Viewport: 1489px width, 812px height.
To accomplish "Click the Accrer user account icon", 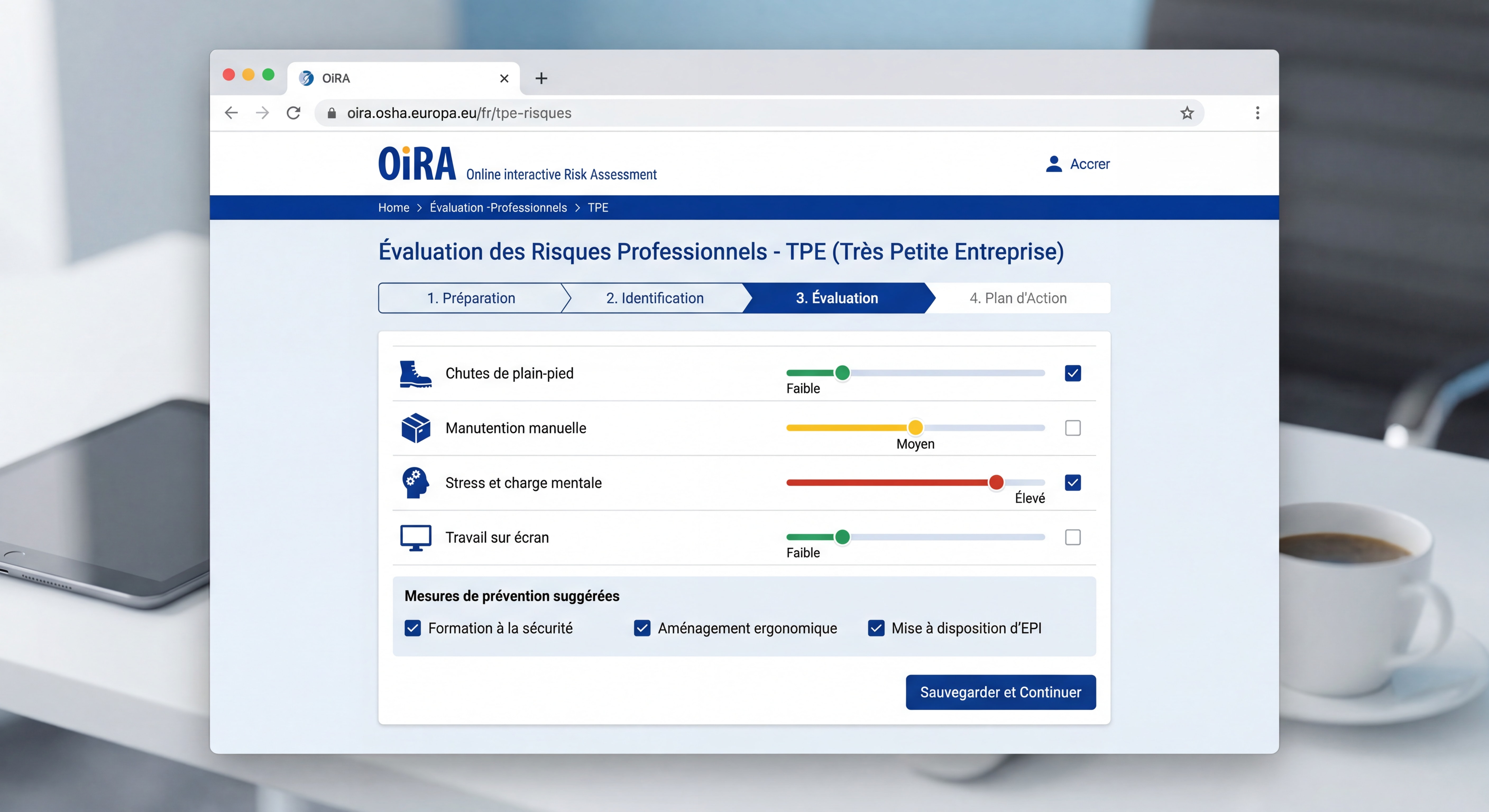I will point(1054,164).
